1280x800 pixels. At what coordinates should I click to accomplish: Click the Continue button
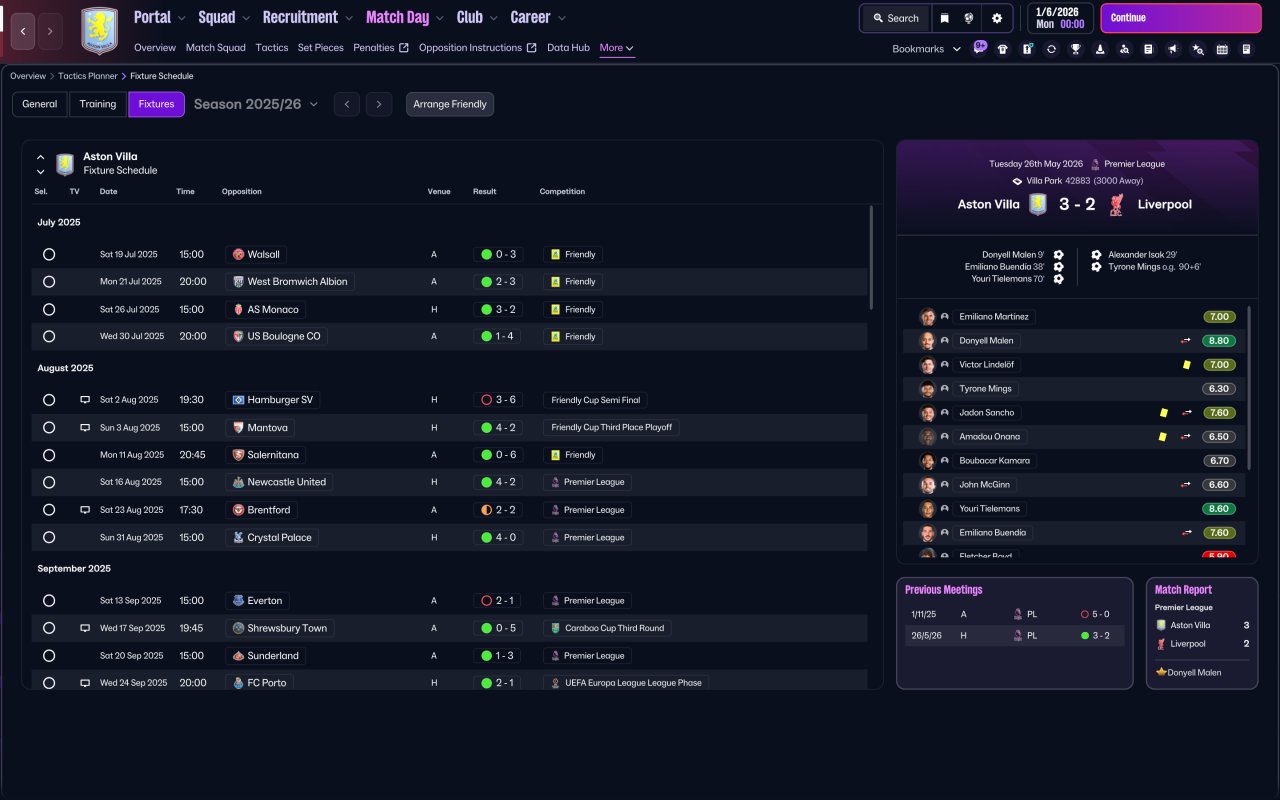[1181, 18]
